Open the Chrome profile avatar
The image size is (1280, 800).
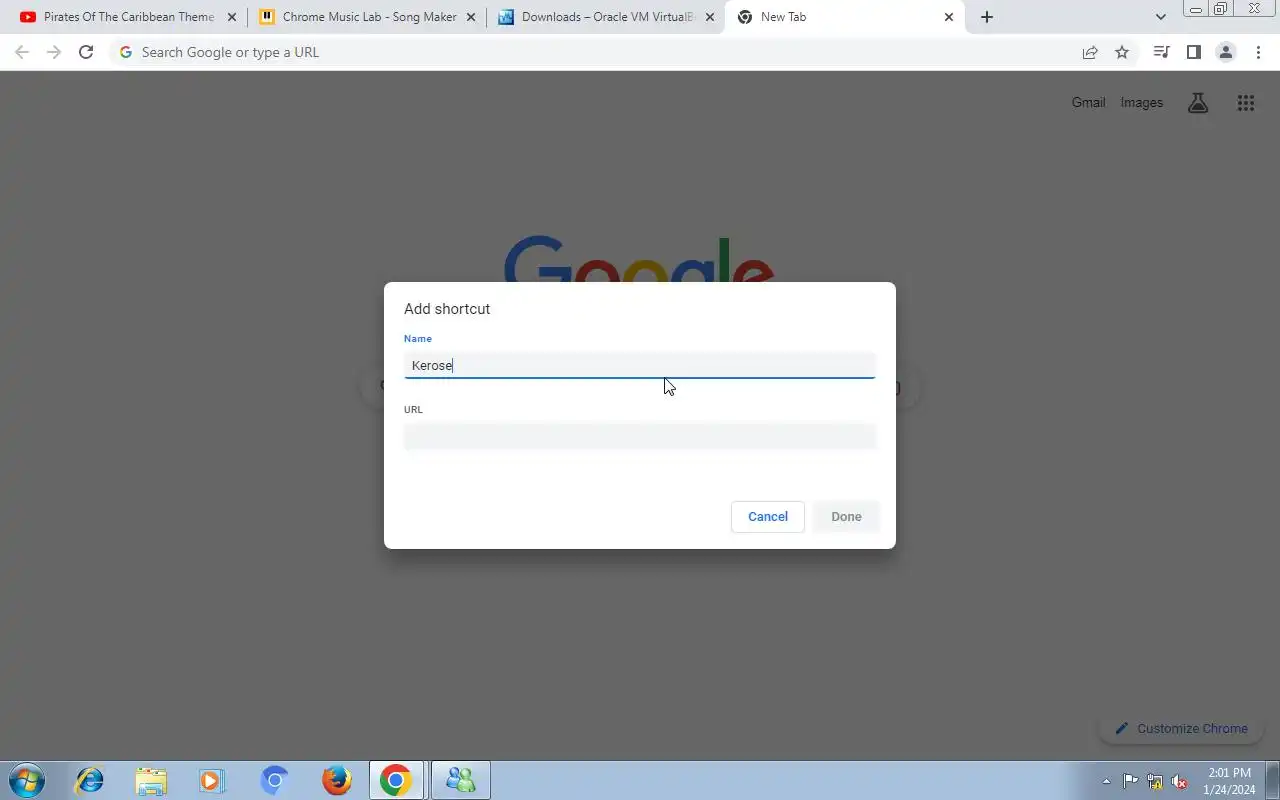(1226, 52)
